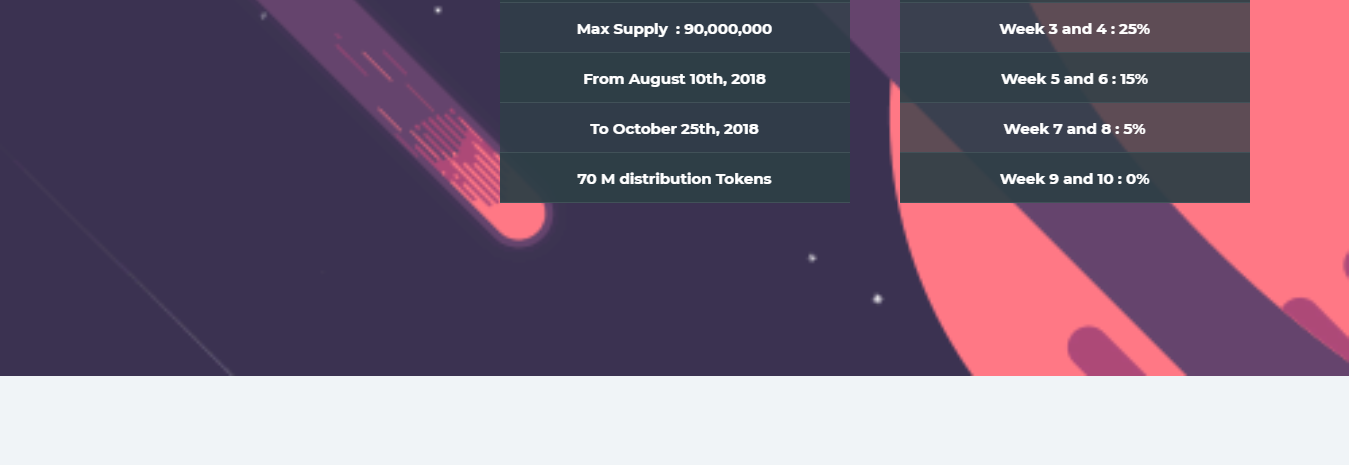
Task: Click the small star below the token table
Action: point(812,258)
